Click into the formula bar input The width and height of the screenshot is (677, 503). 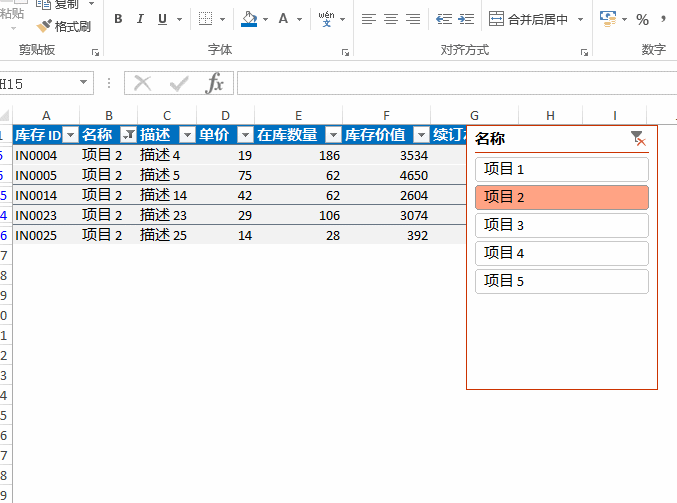click(x=450, y=84)
